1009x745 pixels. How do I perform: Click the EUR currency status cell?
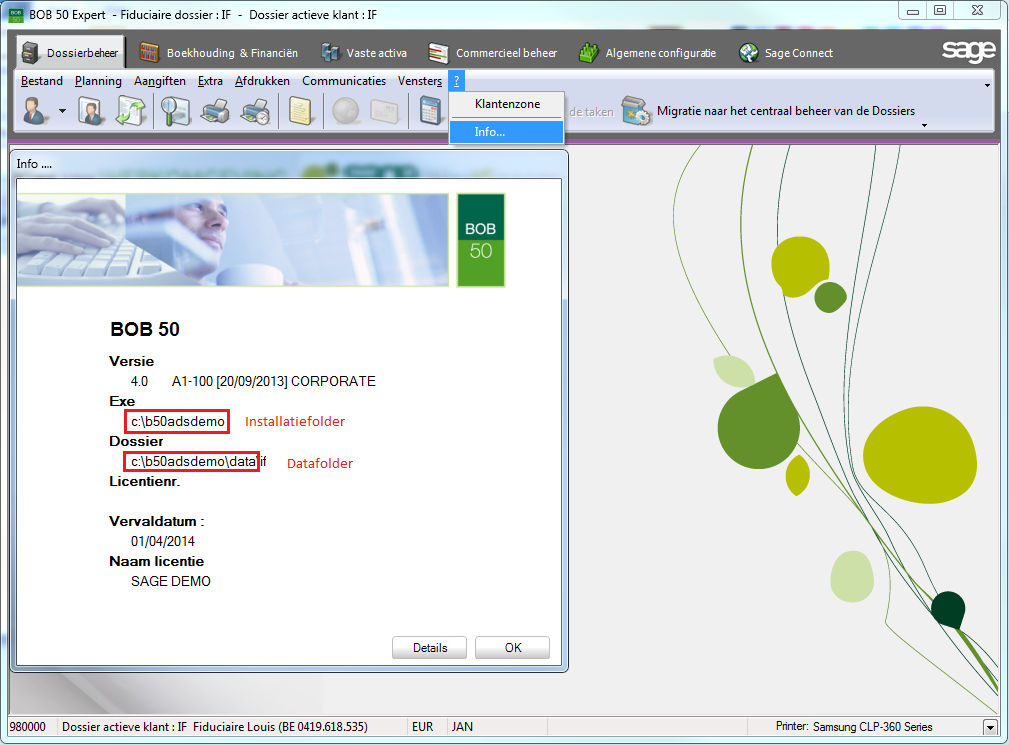(422, 727)
